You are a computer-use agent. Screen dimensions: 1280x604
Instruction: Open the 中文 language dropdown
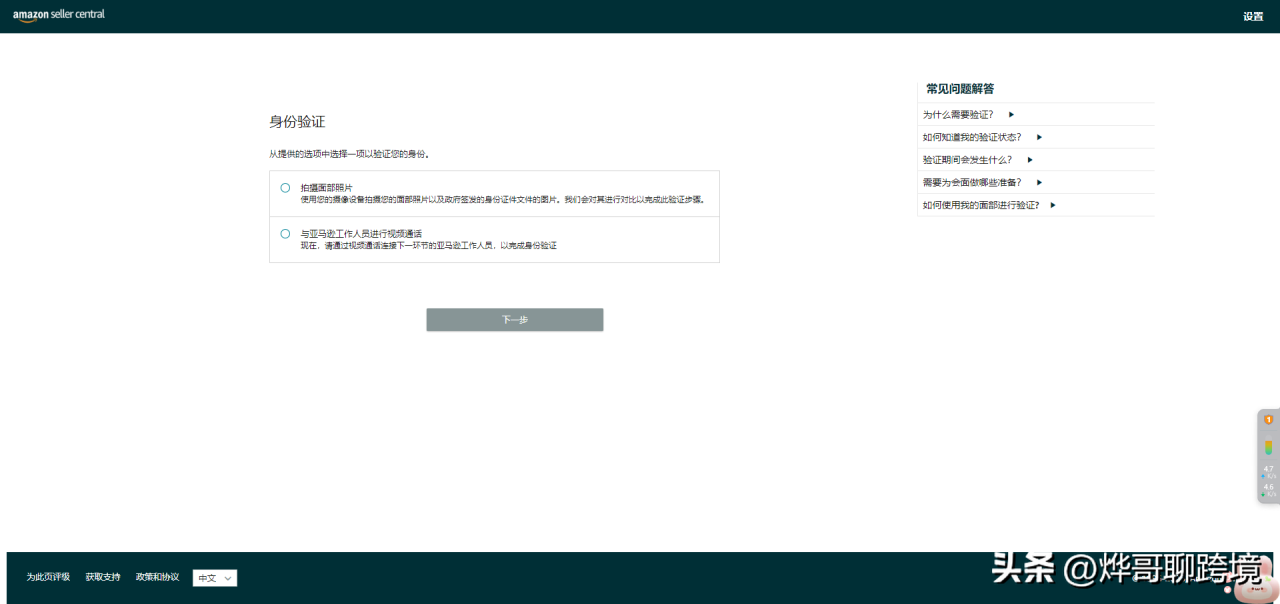215,578
